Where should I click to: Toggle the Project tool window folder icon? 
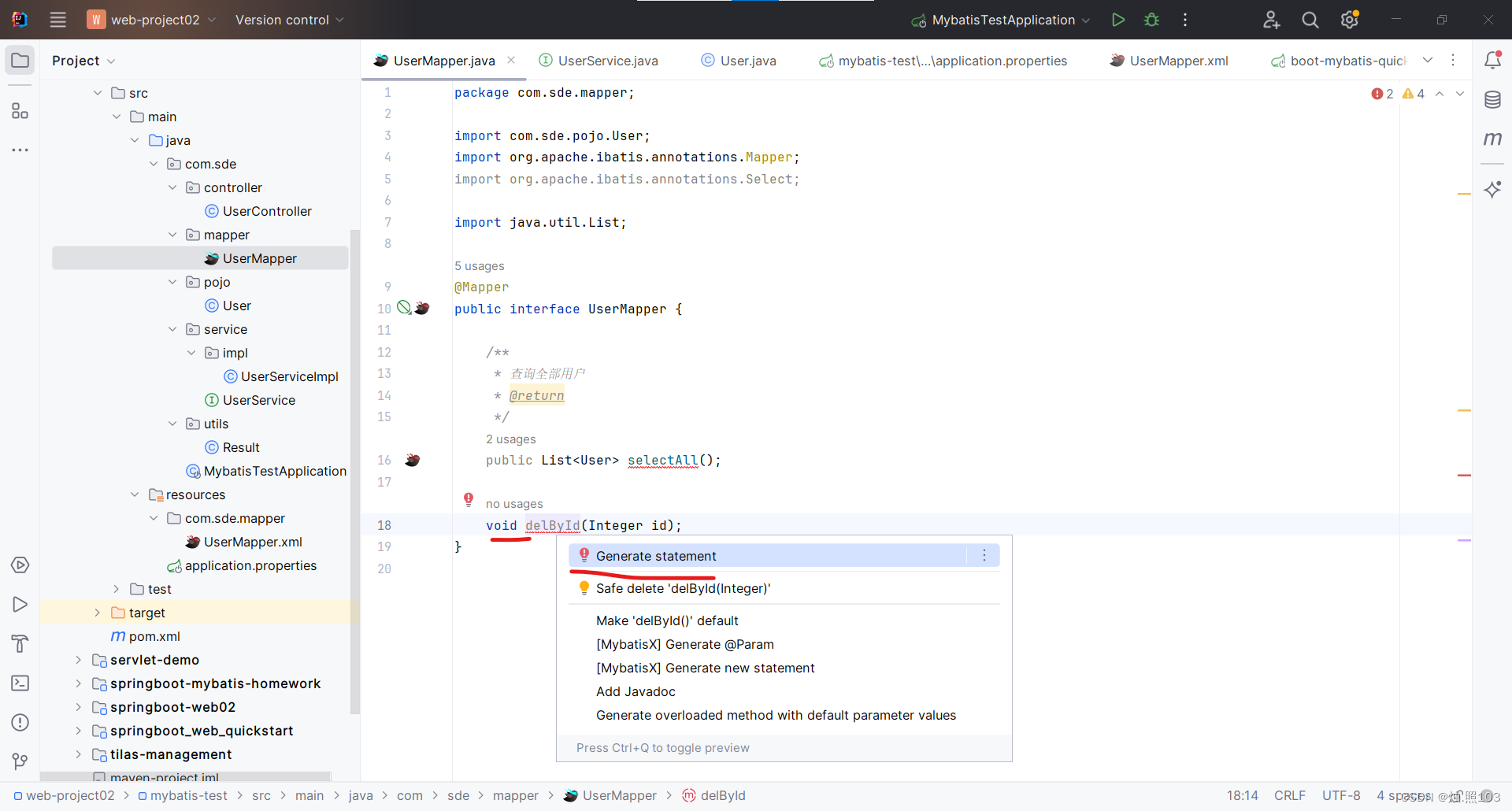click(20, 61)
